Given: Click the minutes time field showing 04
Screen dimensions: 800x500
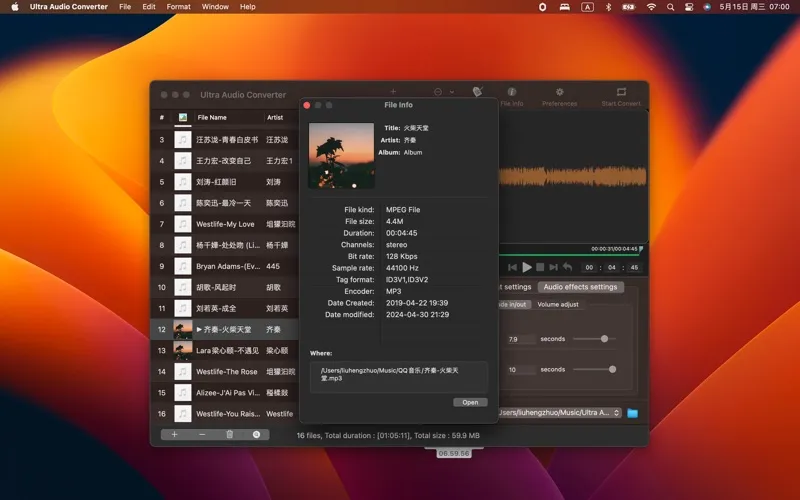Looking at the screenshot, I should pos(612,267).
